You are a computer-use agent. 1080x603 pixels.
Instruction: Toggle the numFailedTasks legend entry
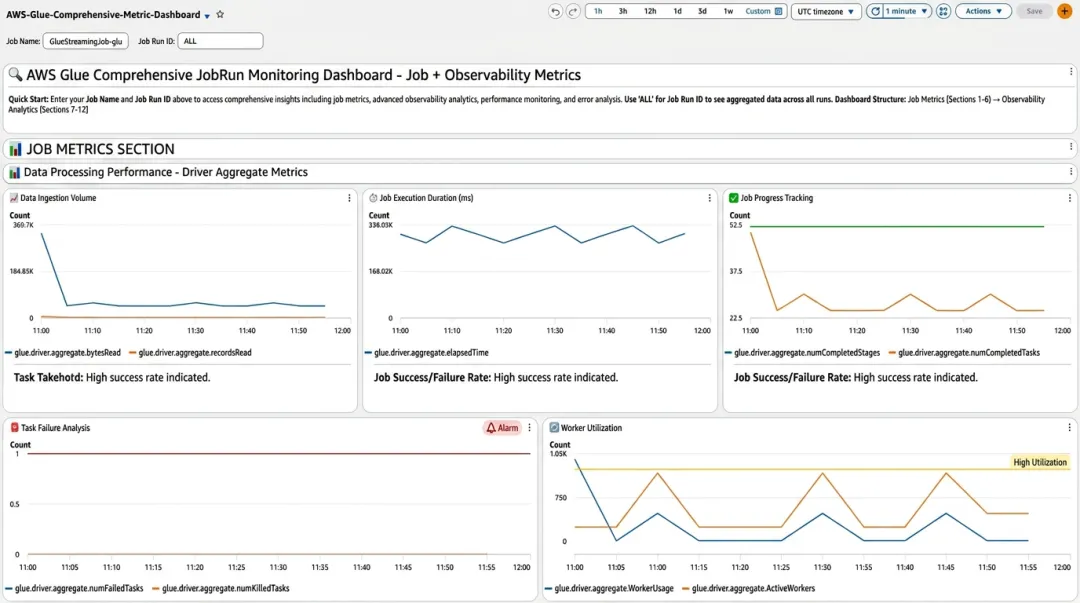click(x=74, y=589)
